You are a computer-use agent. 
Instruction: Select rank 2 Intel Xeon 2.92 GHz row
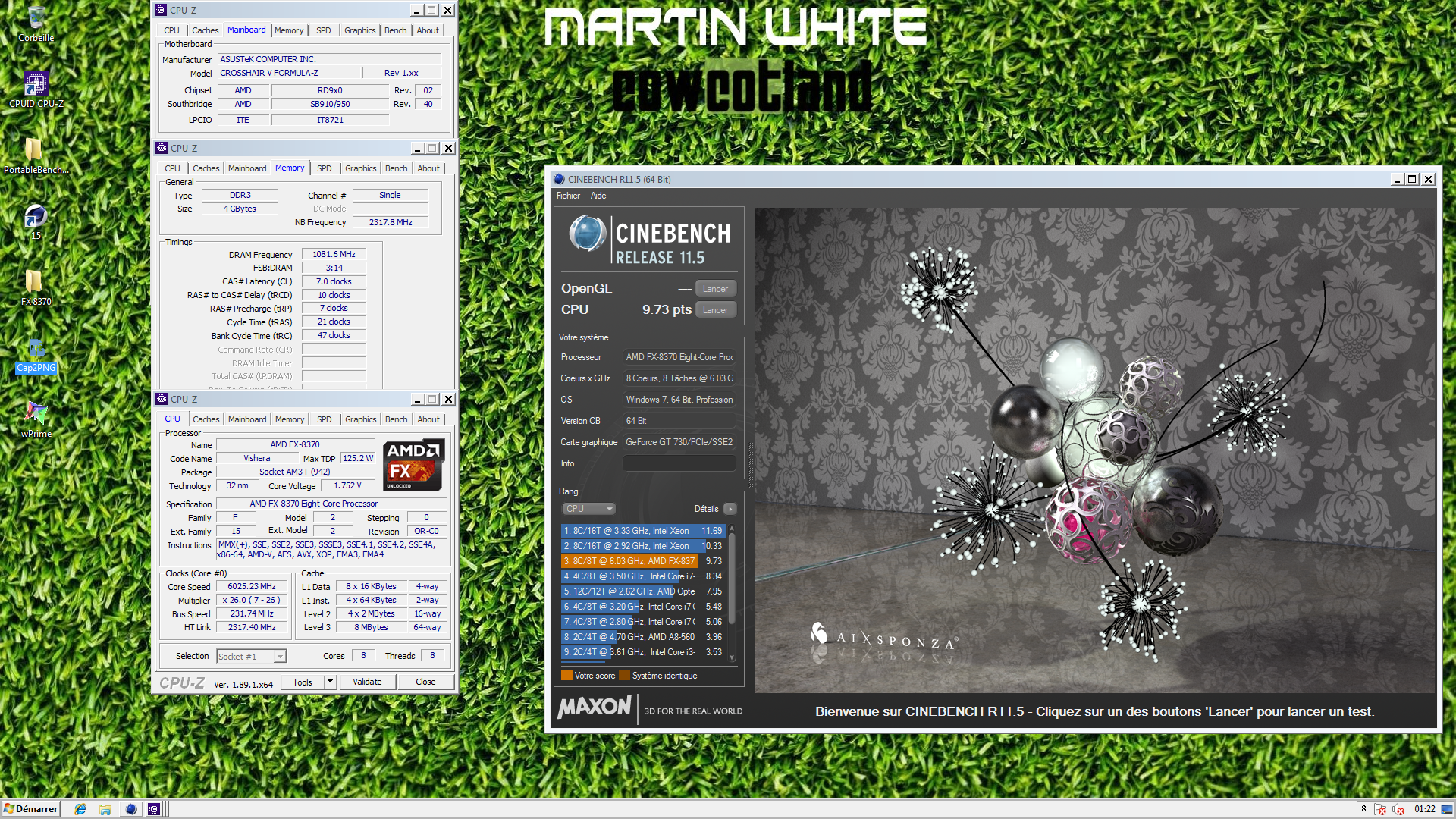(643, 546)
